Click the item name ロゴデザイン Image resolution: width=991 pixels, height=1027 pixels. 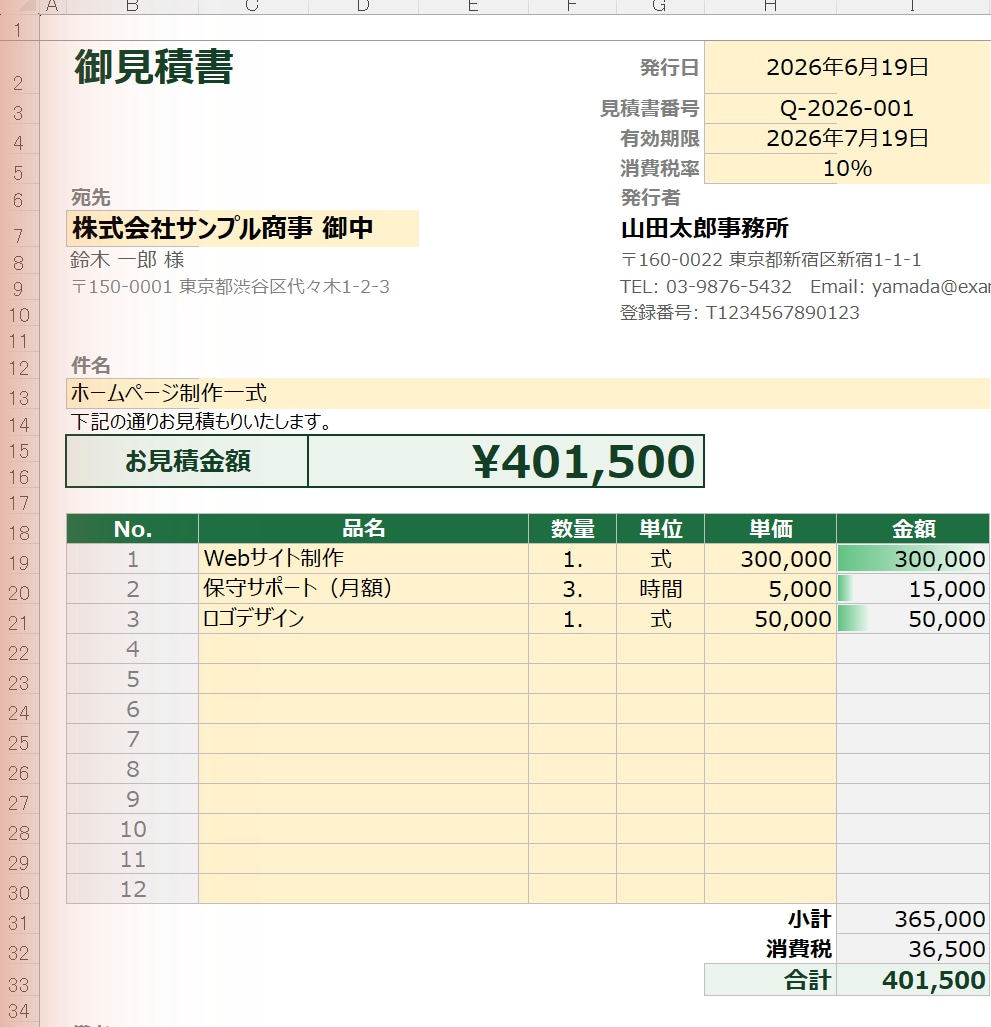363,619
